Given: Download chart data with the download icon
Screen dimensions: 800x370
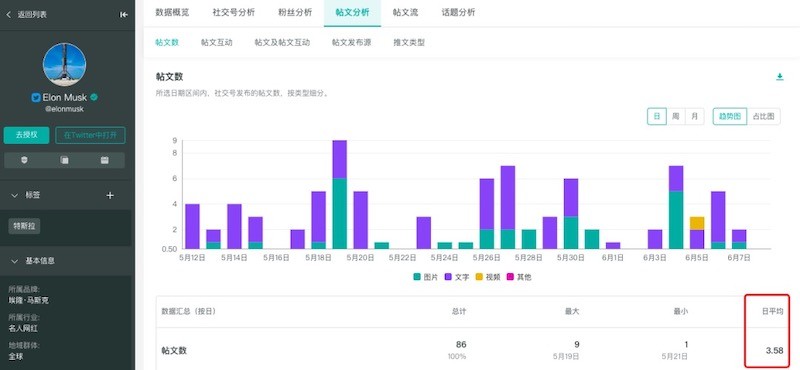Looking at the screenshot, I should tap(779, 77).
